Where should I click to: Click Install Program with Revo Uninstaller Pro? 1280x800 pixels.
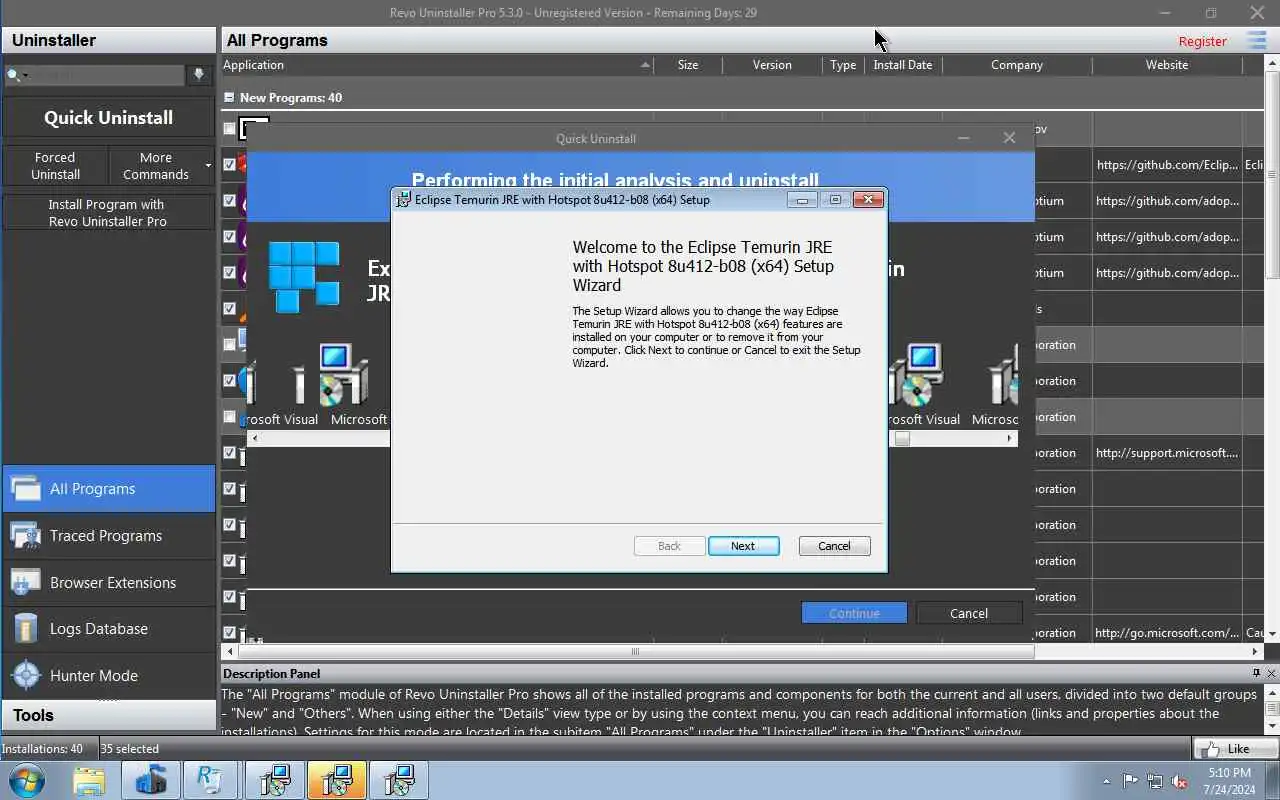point(108,213)
